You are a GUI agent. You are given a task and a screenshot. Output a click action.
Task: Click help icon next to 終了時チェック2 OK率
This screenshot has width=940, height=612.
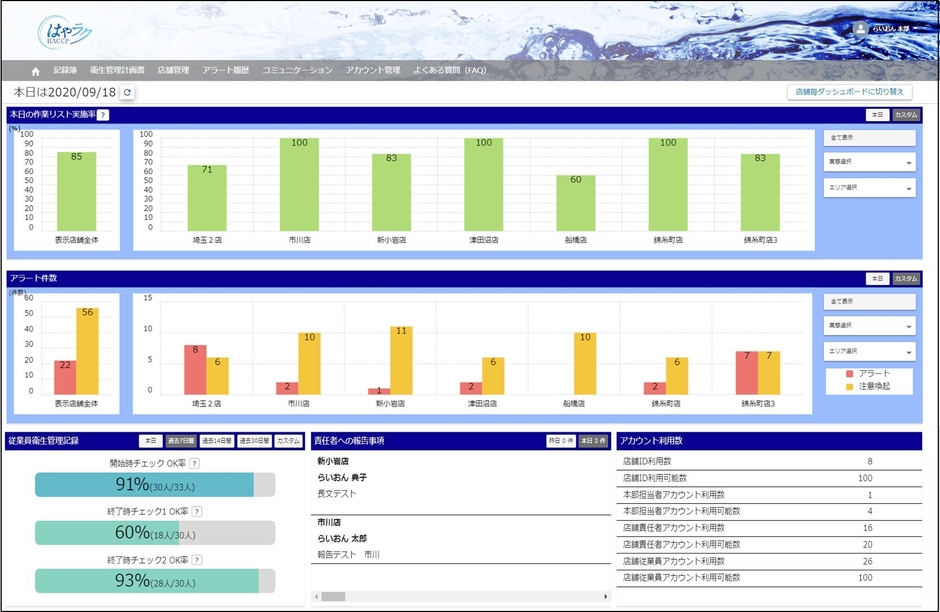pyautogui.click(x=196, y=559)
